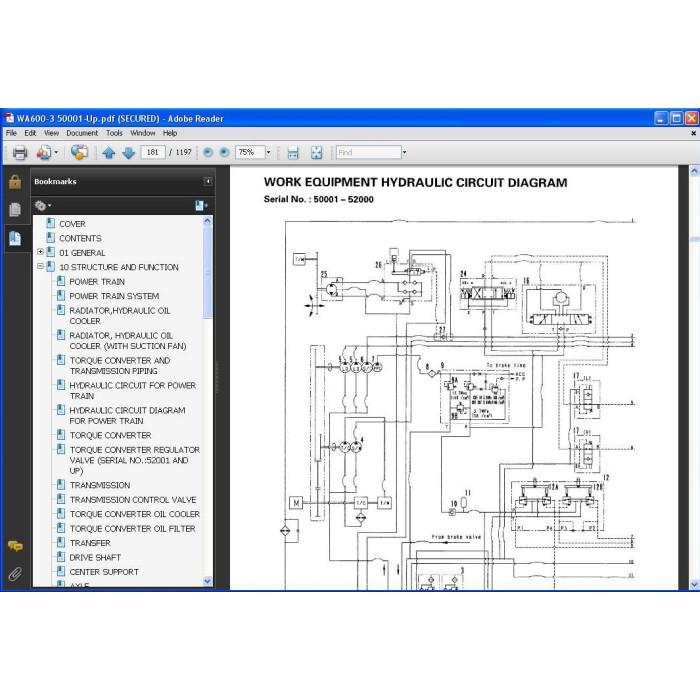Open the Tools menu
Image resolution: width=700 pixels, height=700 pixels.
[114, 133]
